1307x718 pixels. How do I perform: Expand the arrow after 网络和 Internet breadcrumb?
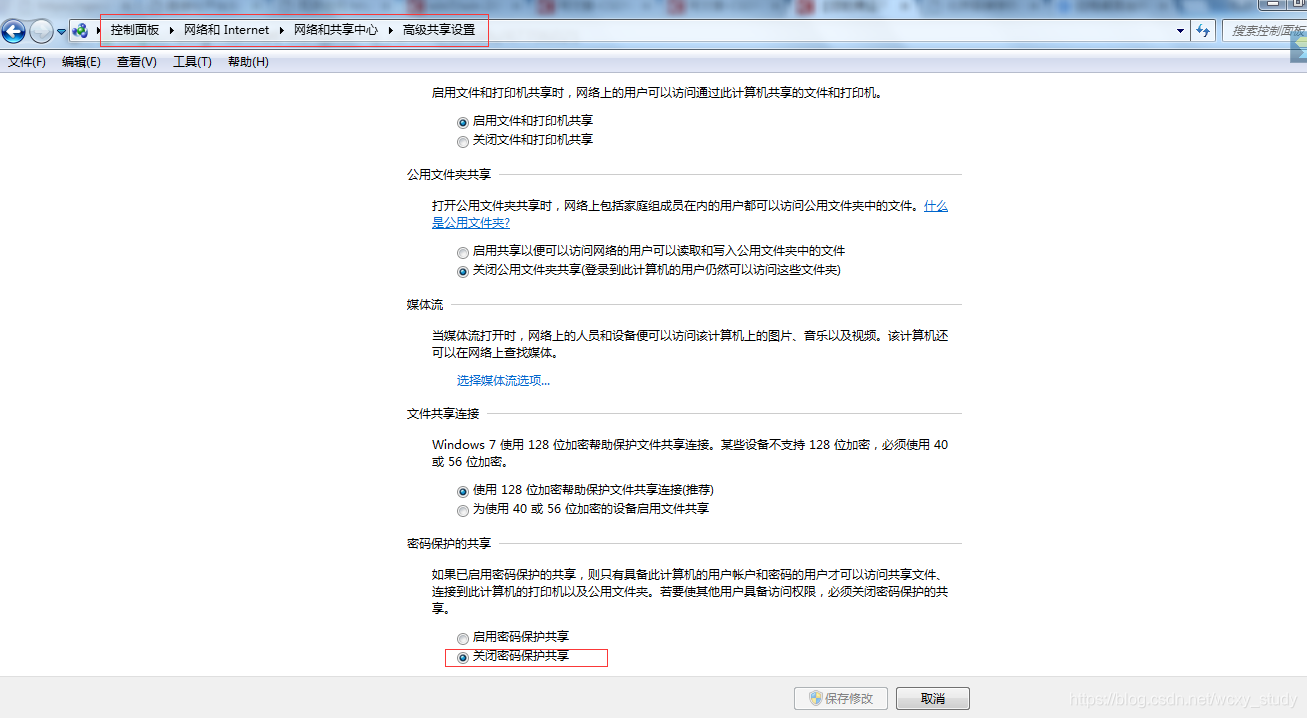[x=282, y=30]
